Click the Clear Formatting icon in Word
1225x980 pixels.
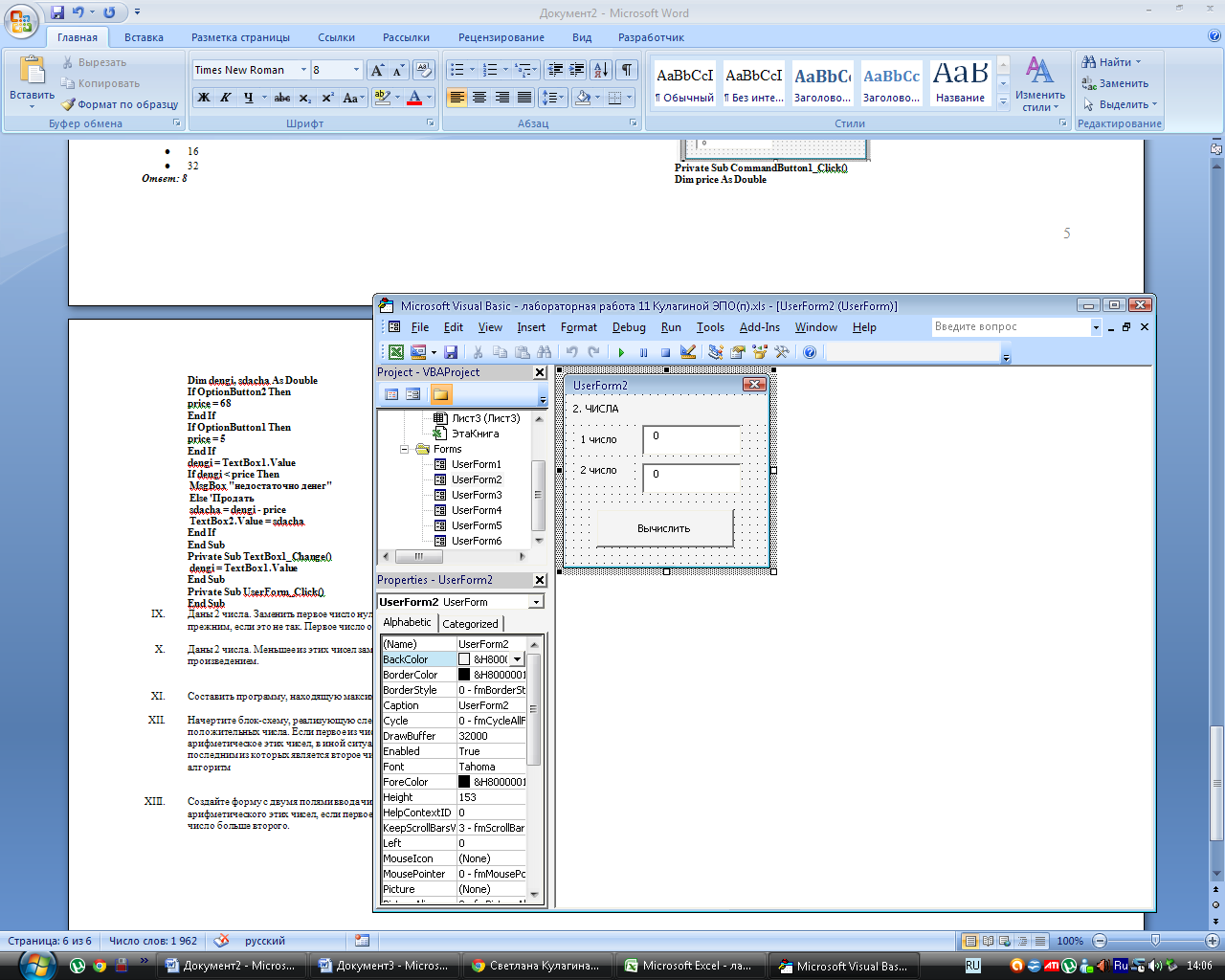[x=424, y=70]
